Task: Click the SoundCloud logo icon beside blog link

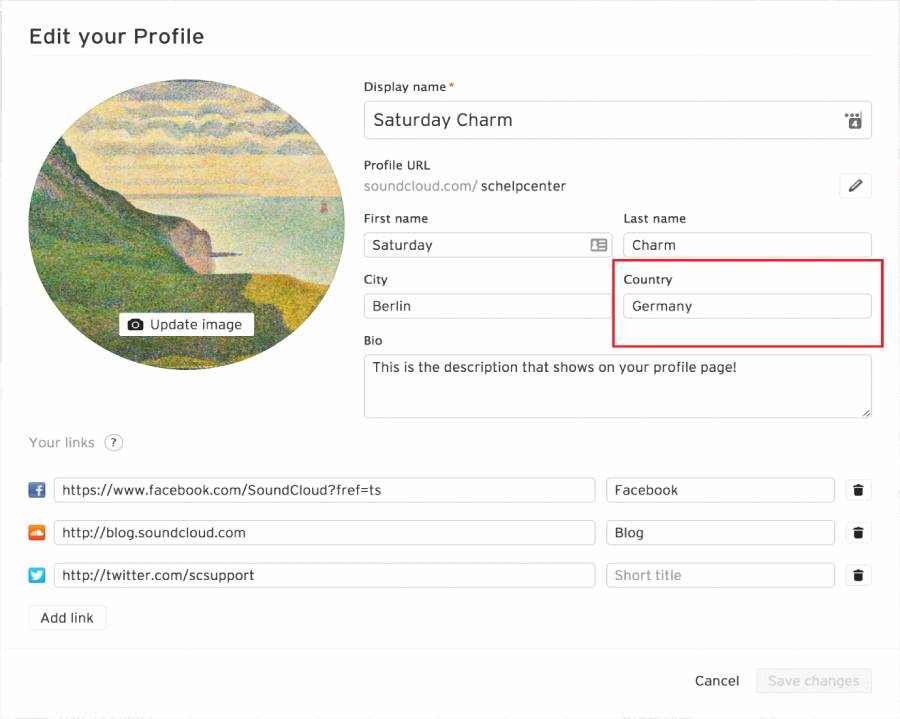Action: 37,533
